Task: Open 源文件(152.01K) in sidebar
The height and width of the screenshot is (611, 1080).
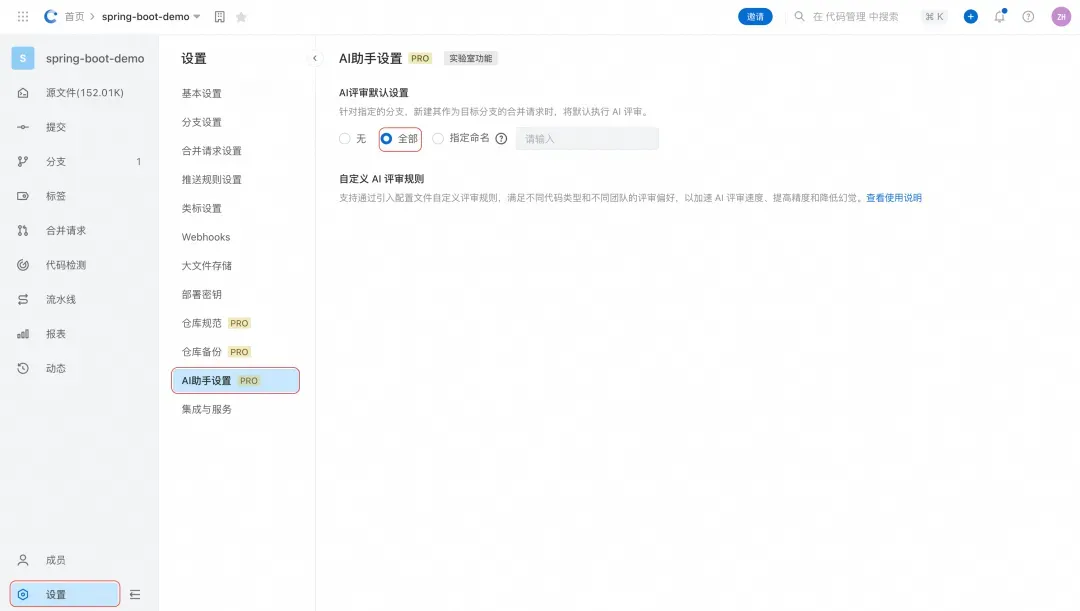Action: (x=85, y=93)
